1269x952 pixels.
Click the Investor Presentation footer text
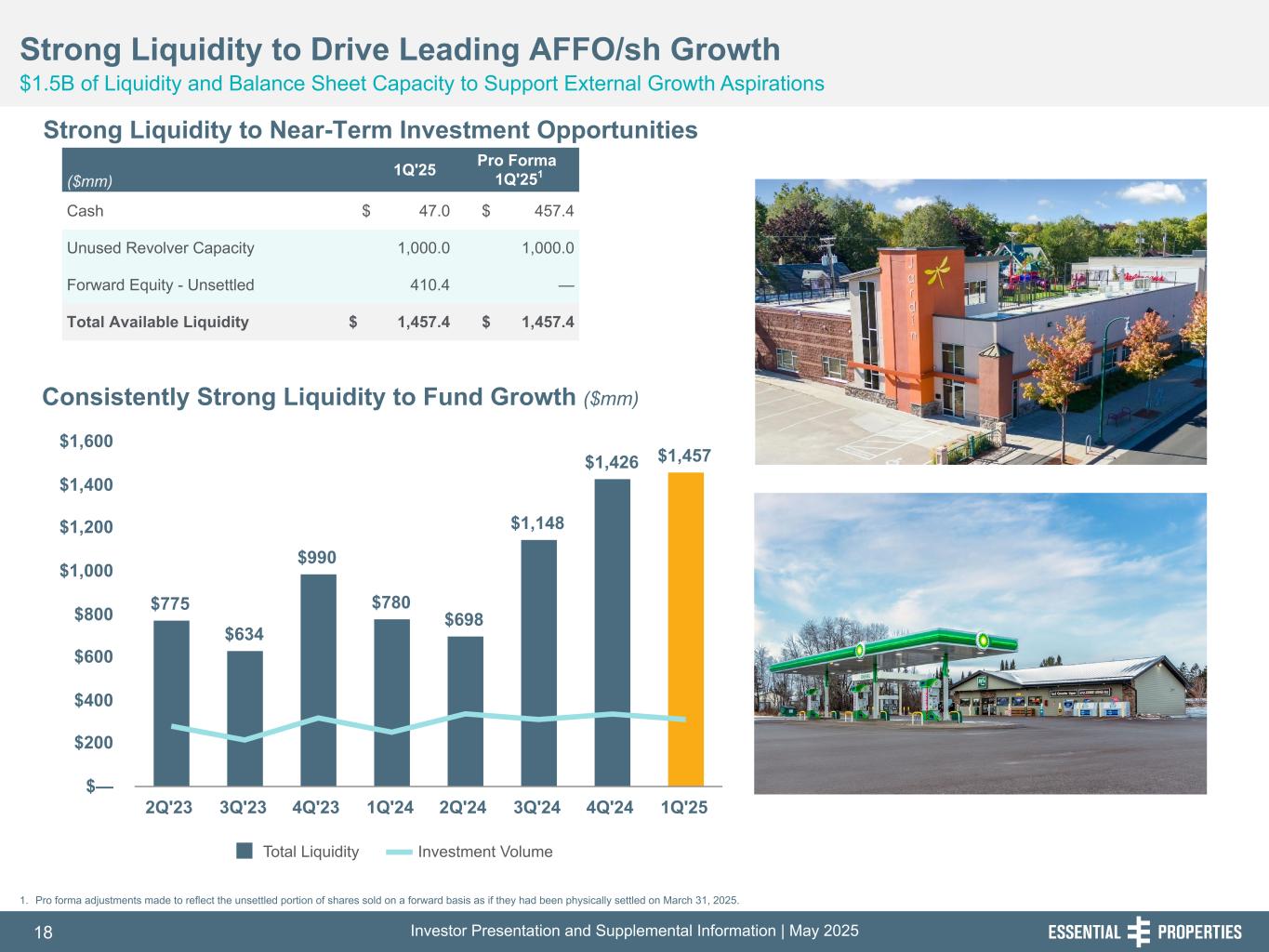[634, 931]
